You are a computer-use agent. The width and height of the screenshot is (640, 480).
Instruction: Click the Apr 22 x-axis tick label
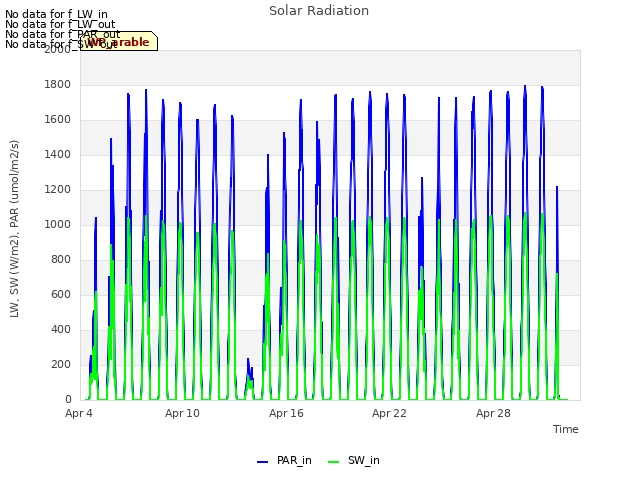(x=389, y=413)
